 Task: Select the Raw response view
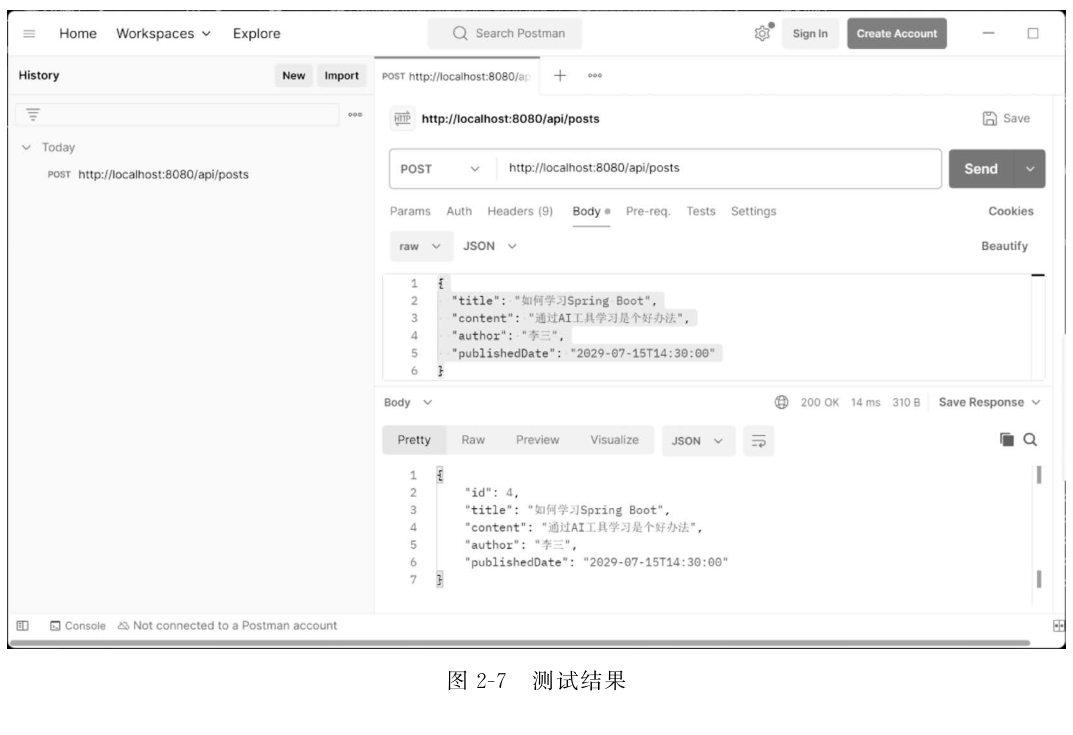pos(473,440)
